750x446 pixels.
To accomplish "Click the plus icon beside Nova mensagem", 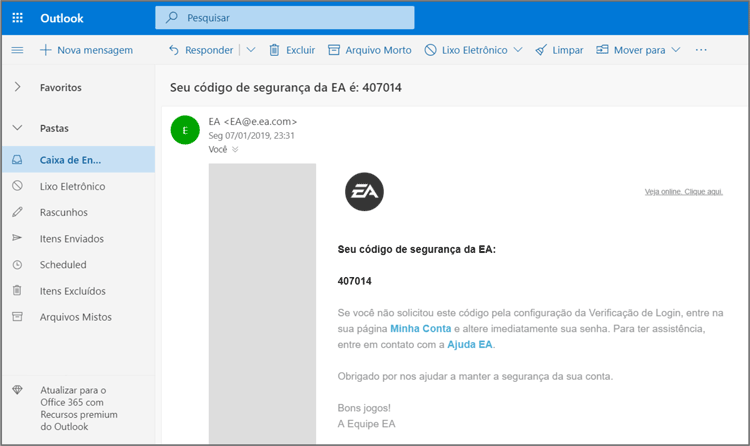I will (45, 50).
